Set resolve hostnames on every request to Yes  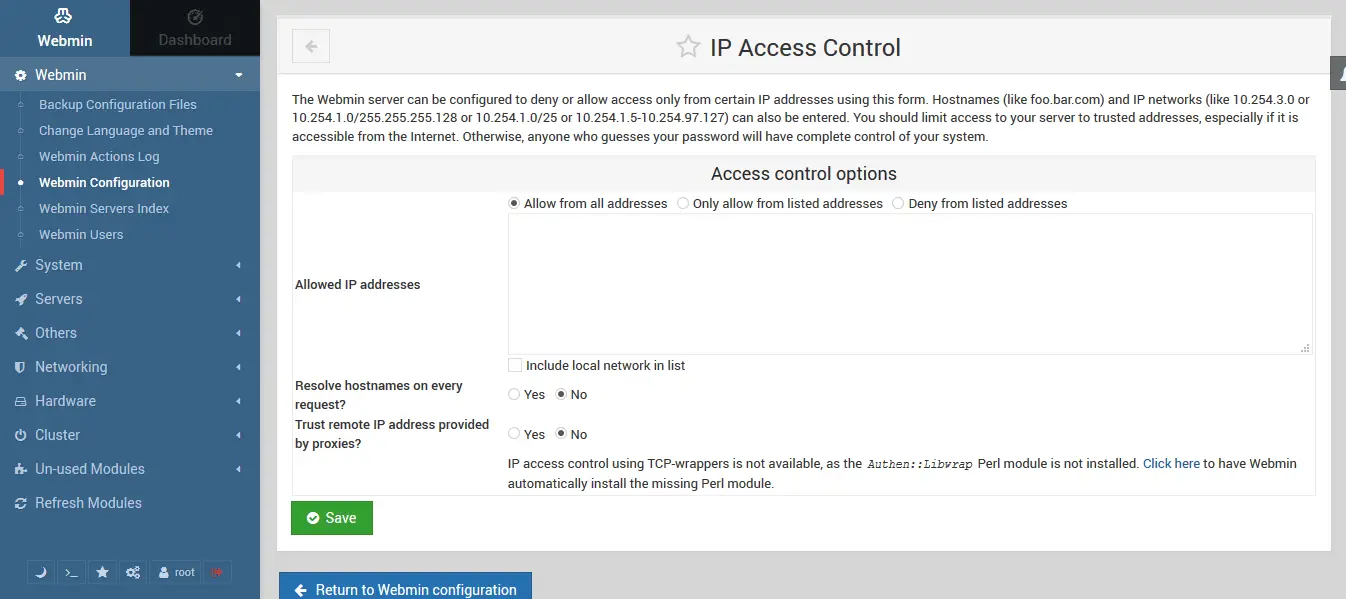(514, 394)
